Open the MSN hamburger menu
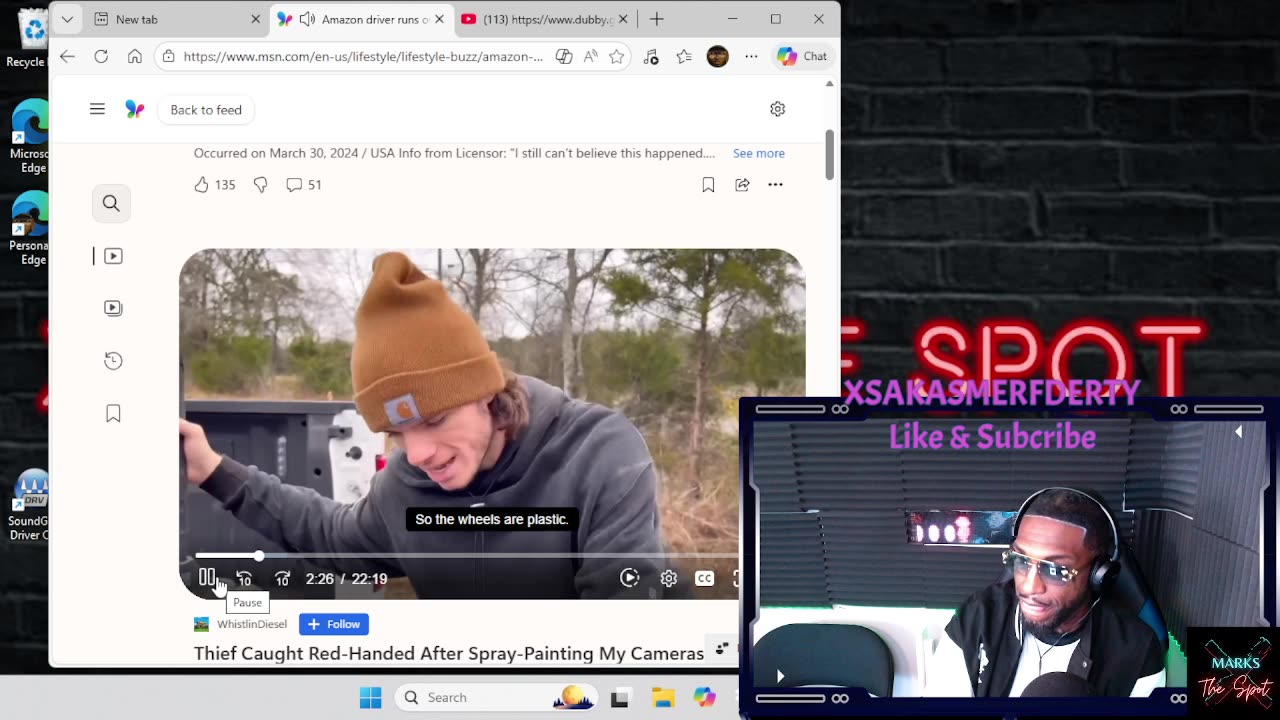The height and width of the screenshot is (720, 1280). point(97,109)
